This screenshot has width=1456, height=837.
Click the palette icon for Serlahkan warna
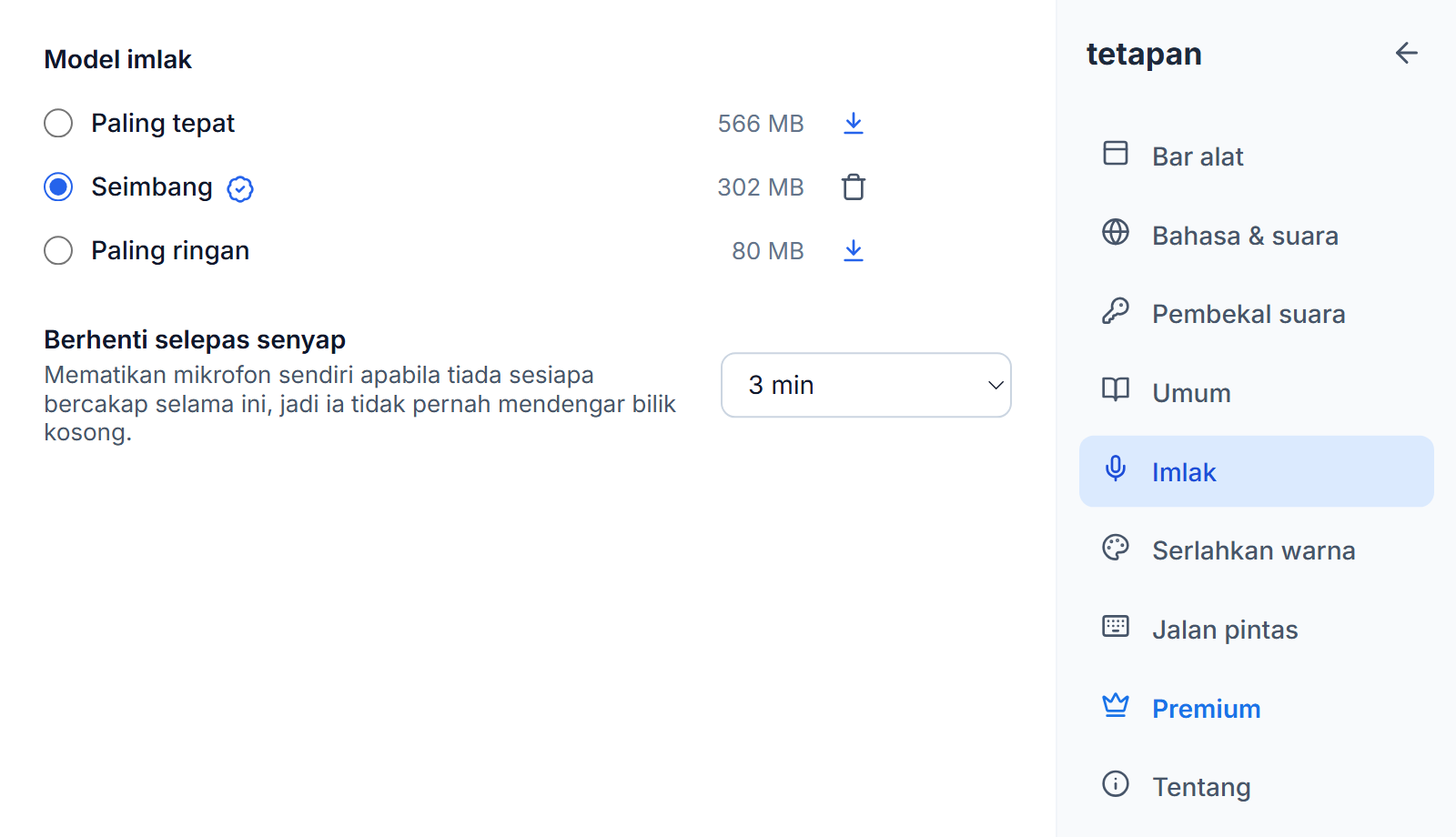[1115, 548]
